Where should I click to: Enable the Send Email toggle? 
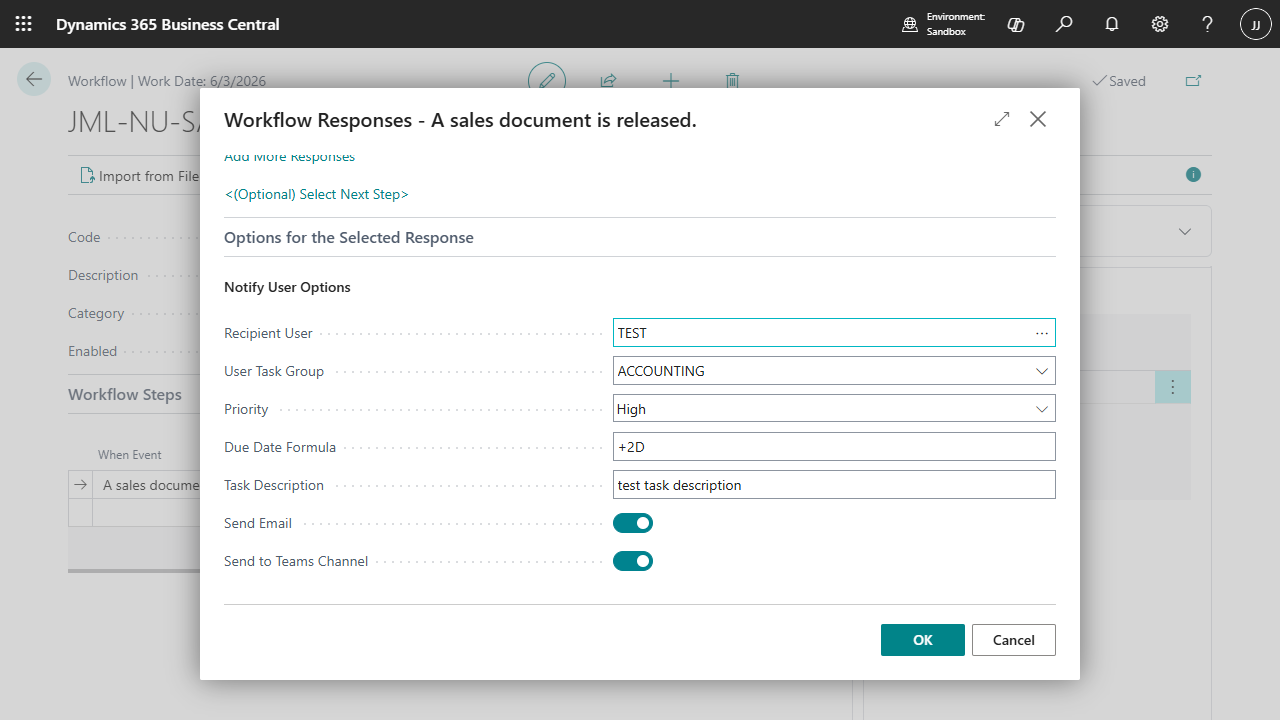(632, 522)
